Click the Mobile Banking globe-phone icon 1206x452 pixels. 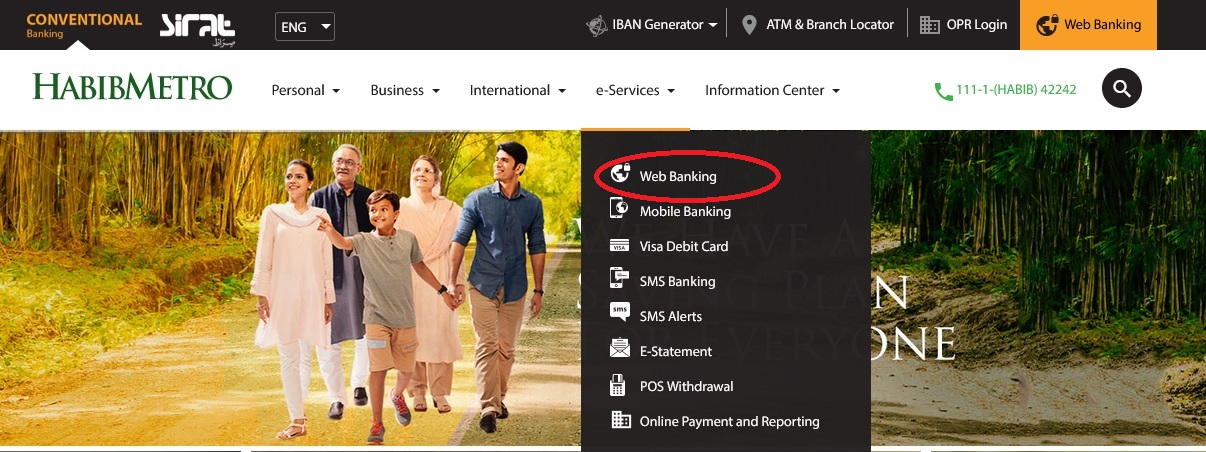pyautogui.click(x=620, y=210)
